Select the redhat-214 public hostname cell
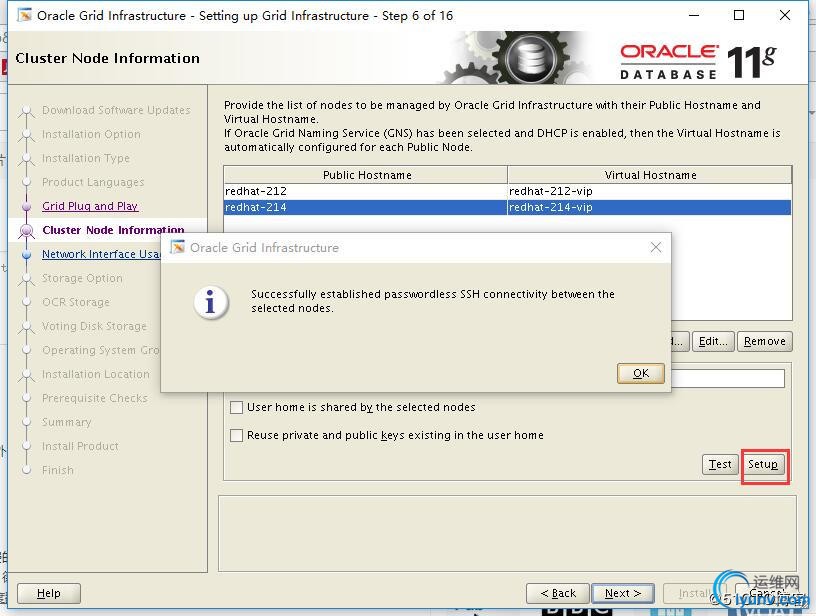This screenshot has height=616, width=816. [x=365, y=207]
